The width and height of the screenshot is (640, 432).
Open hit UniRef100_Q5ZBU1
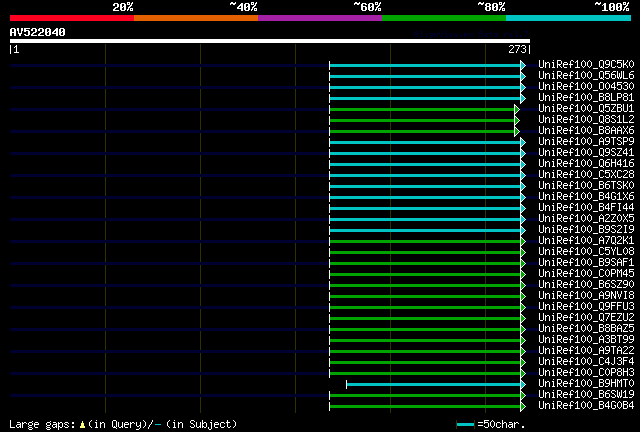click(586, 109)
